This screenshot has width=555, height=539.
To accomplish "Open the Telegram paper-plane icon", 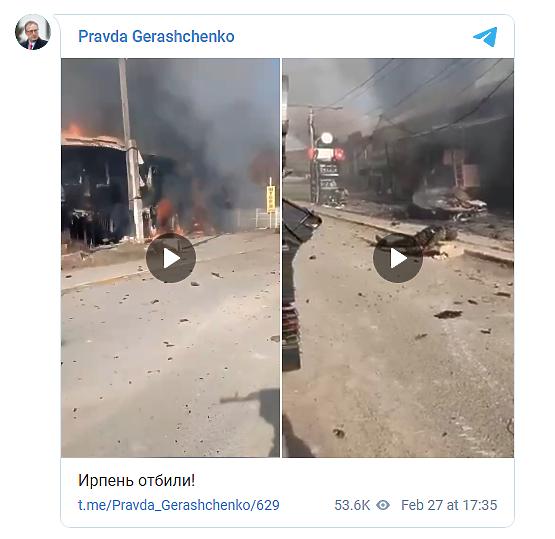I will (485, 36).
